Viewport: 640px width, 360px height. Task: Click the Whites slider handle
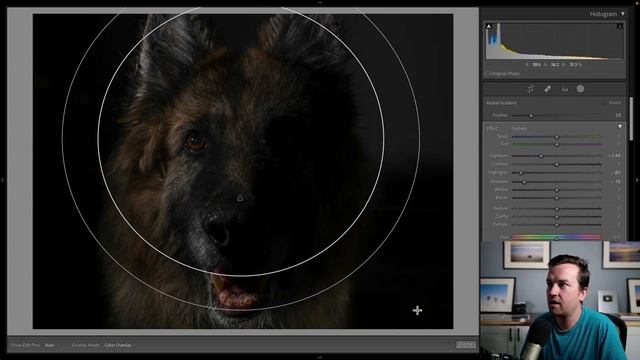pos(556,190)
